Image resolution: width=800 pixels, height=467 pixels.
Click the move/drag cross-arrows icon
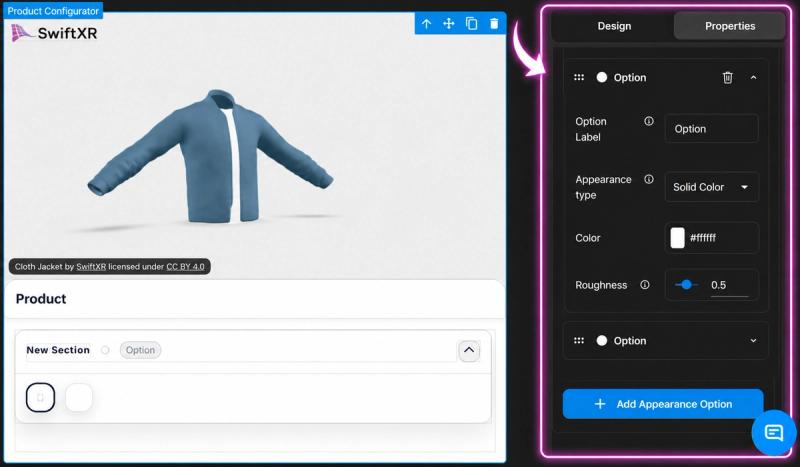(x=448, y=24)
